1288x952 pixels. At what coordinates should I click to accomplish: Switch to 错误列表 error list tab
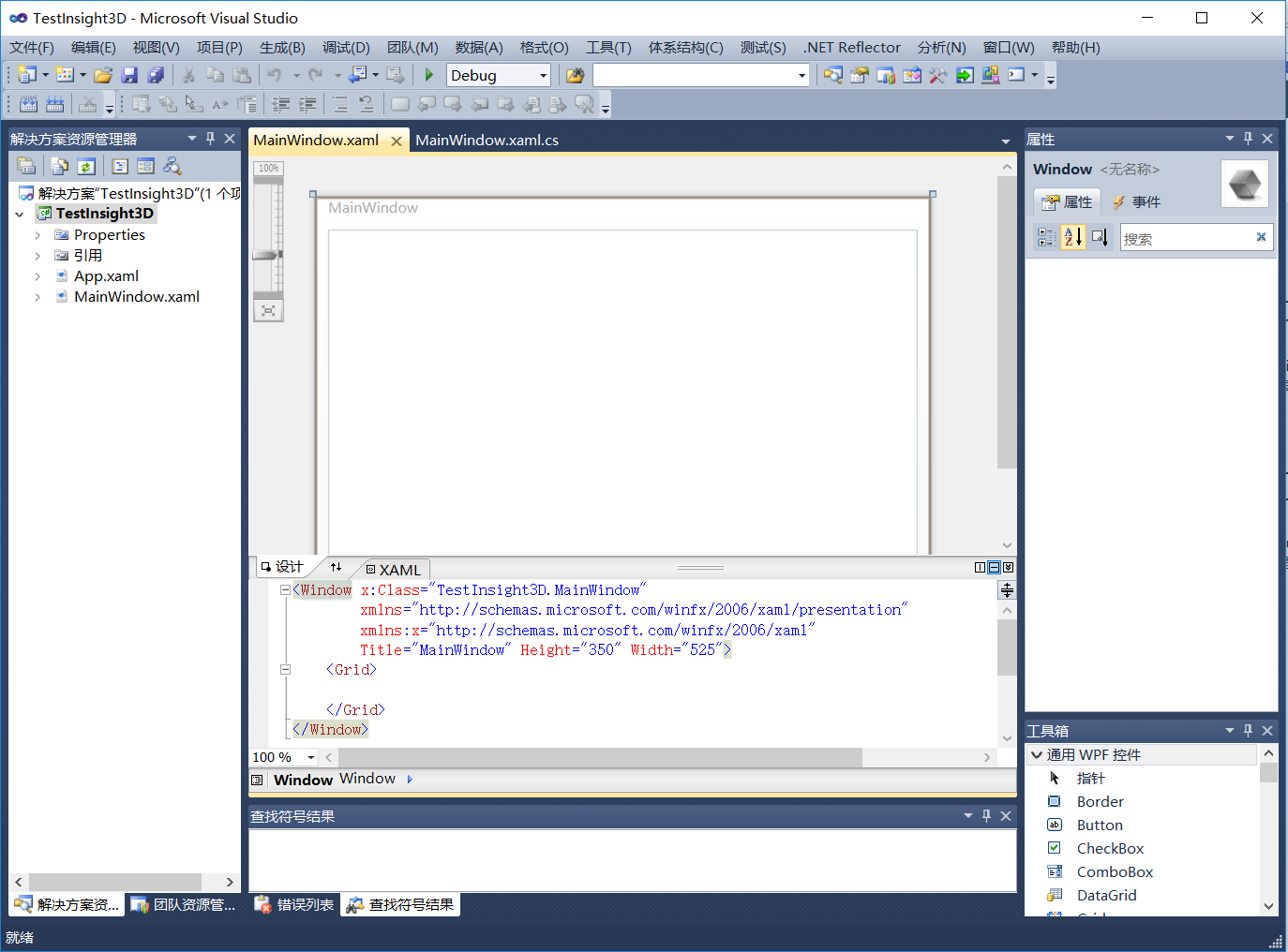294,905
